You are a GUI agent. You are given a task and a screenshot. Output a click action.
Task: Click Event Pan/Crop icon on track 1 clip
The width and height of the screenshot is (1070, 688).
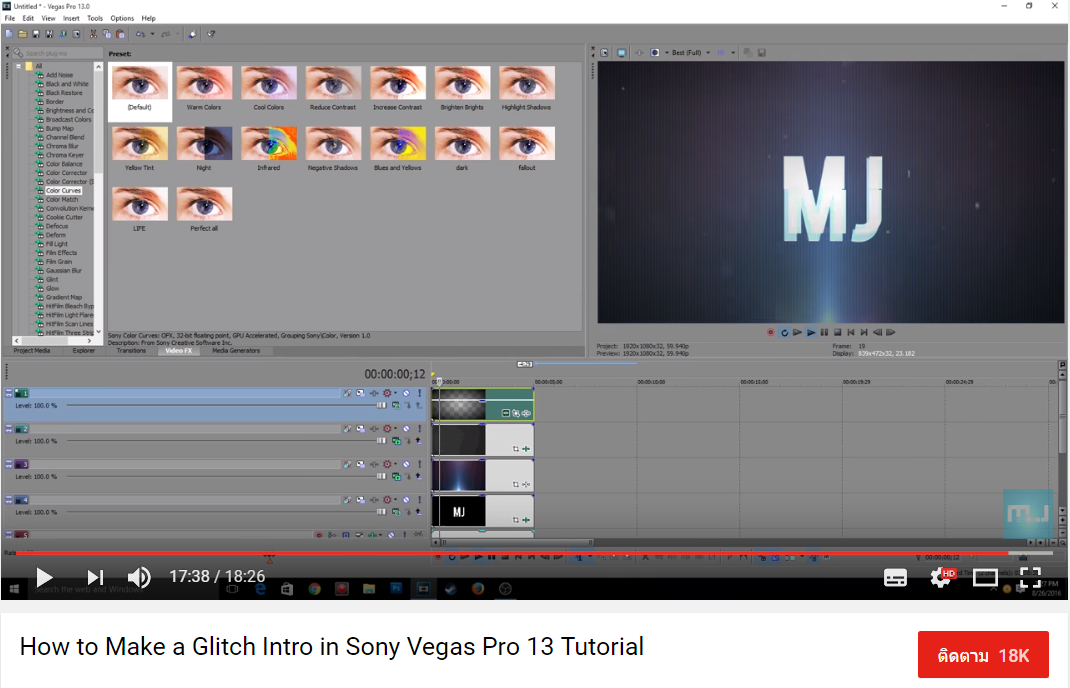coord(516,413)
